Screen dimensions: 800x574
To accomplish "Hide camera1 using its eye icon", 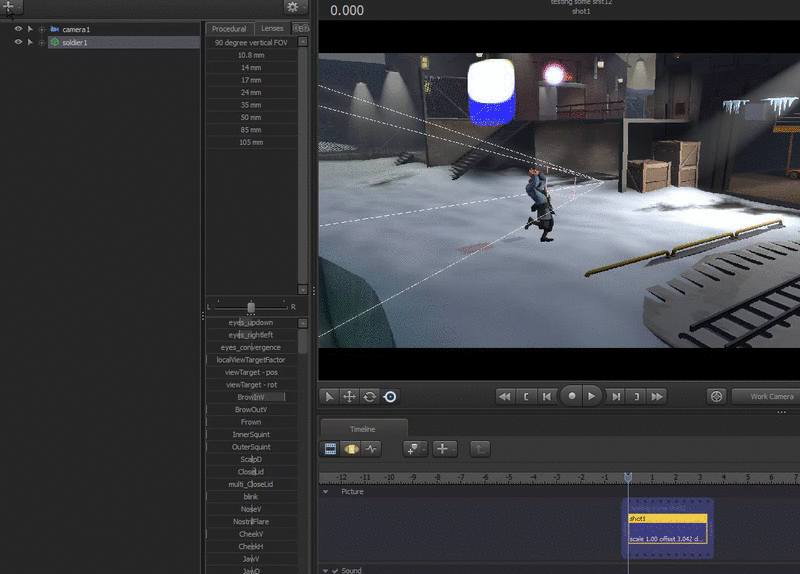I will pos(18,29).
